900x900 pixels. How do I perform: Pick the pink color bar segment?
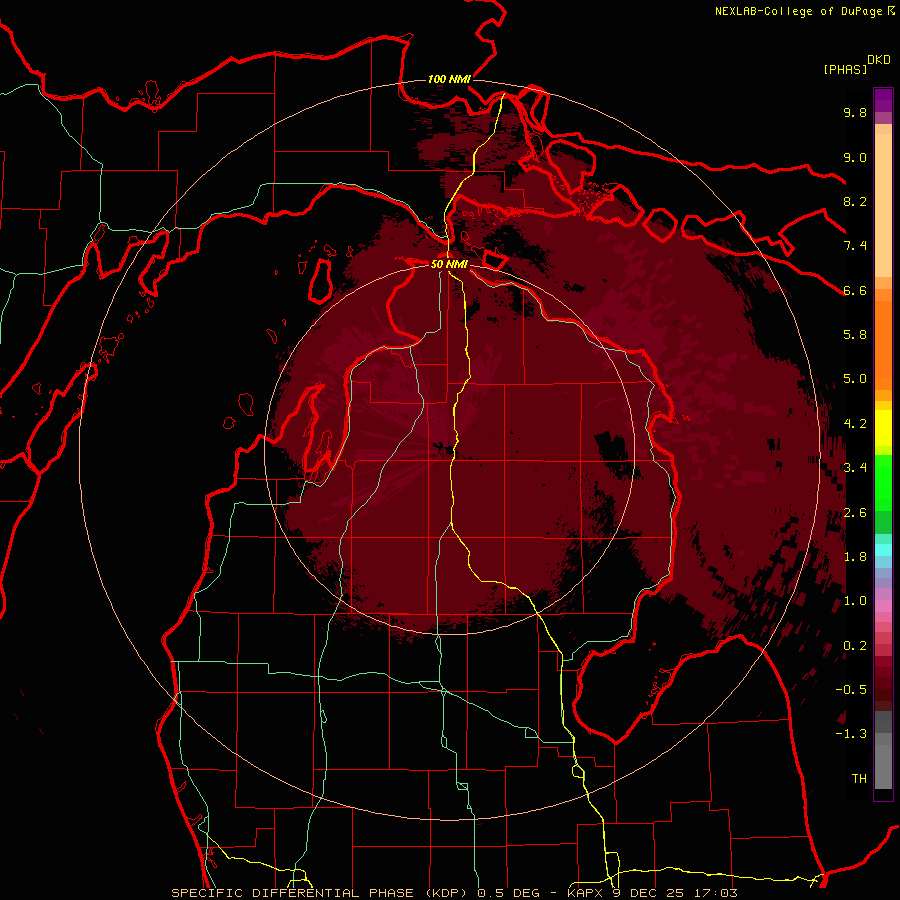click(883, 606)
